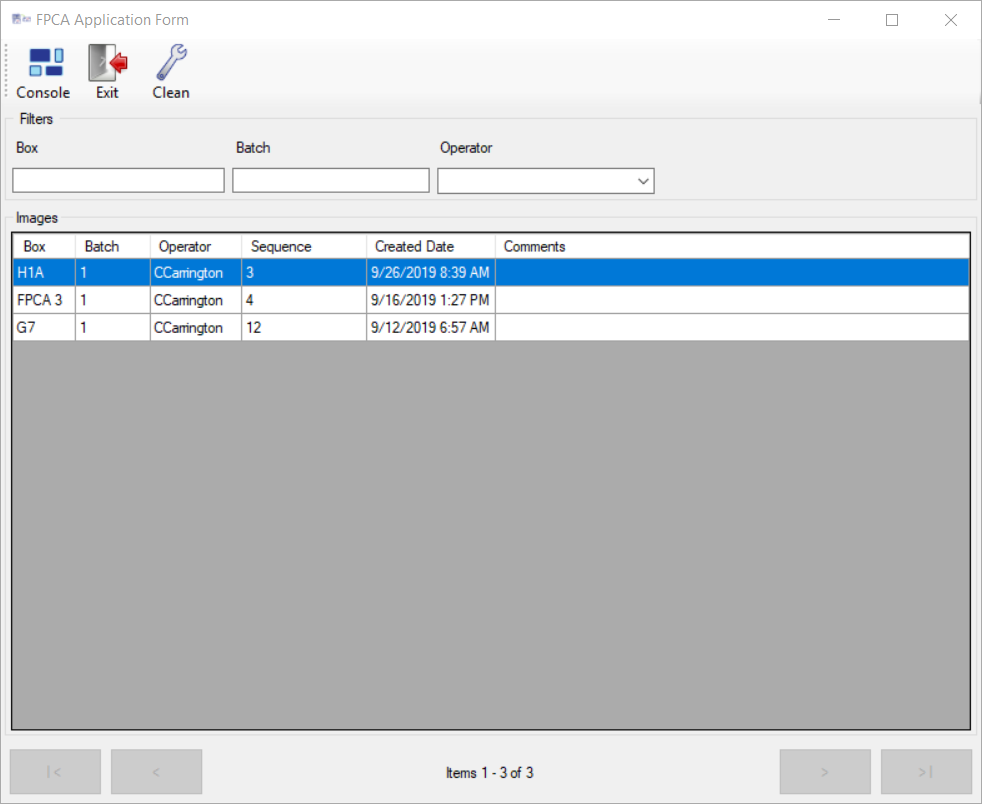Sort by Batch column header

click(113, 246)
